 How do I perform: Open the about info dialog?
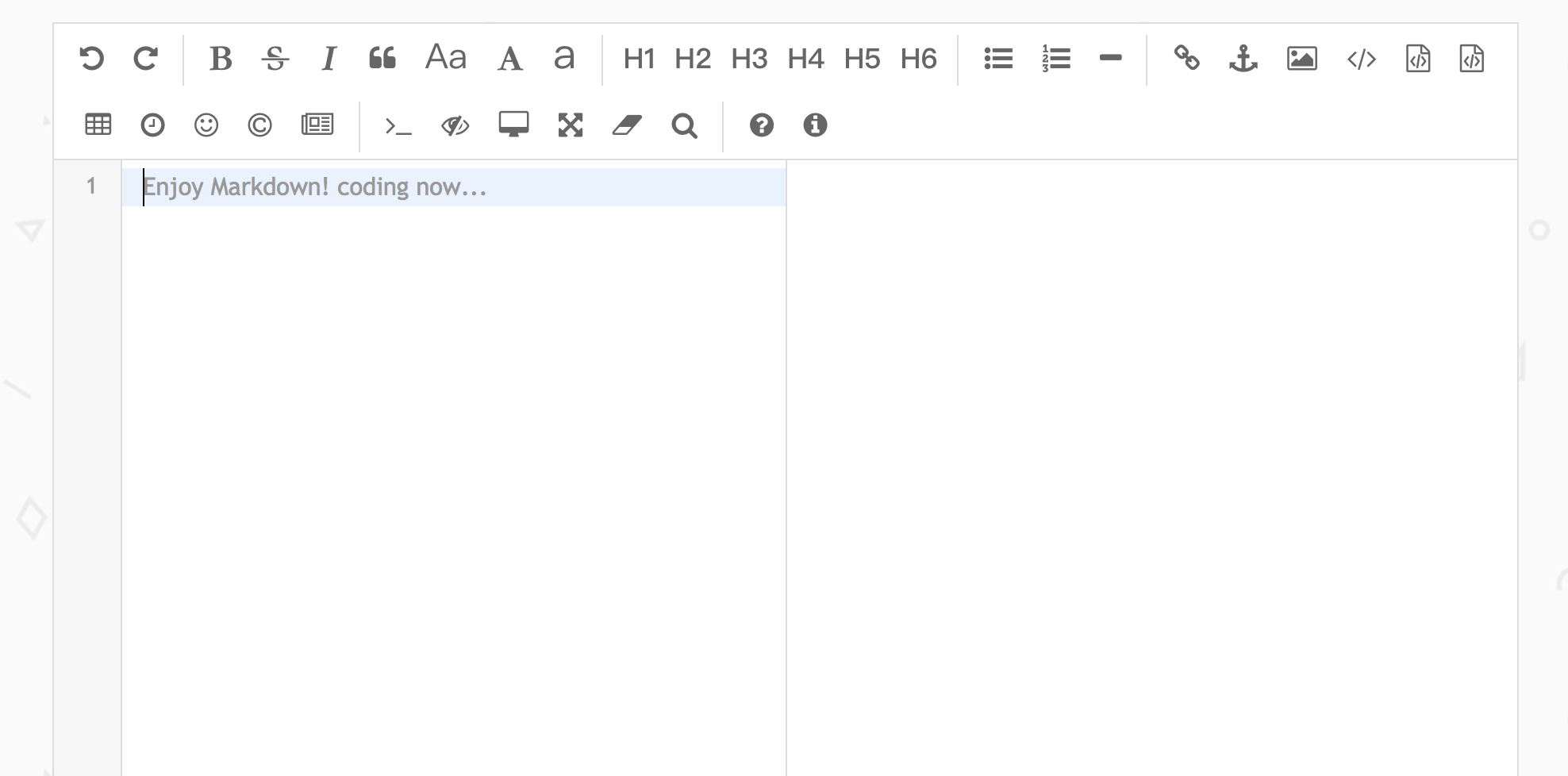pyautogui.click(x=815, y=125)
